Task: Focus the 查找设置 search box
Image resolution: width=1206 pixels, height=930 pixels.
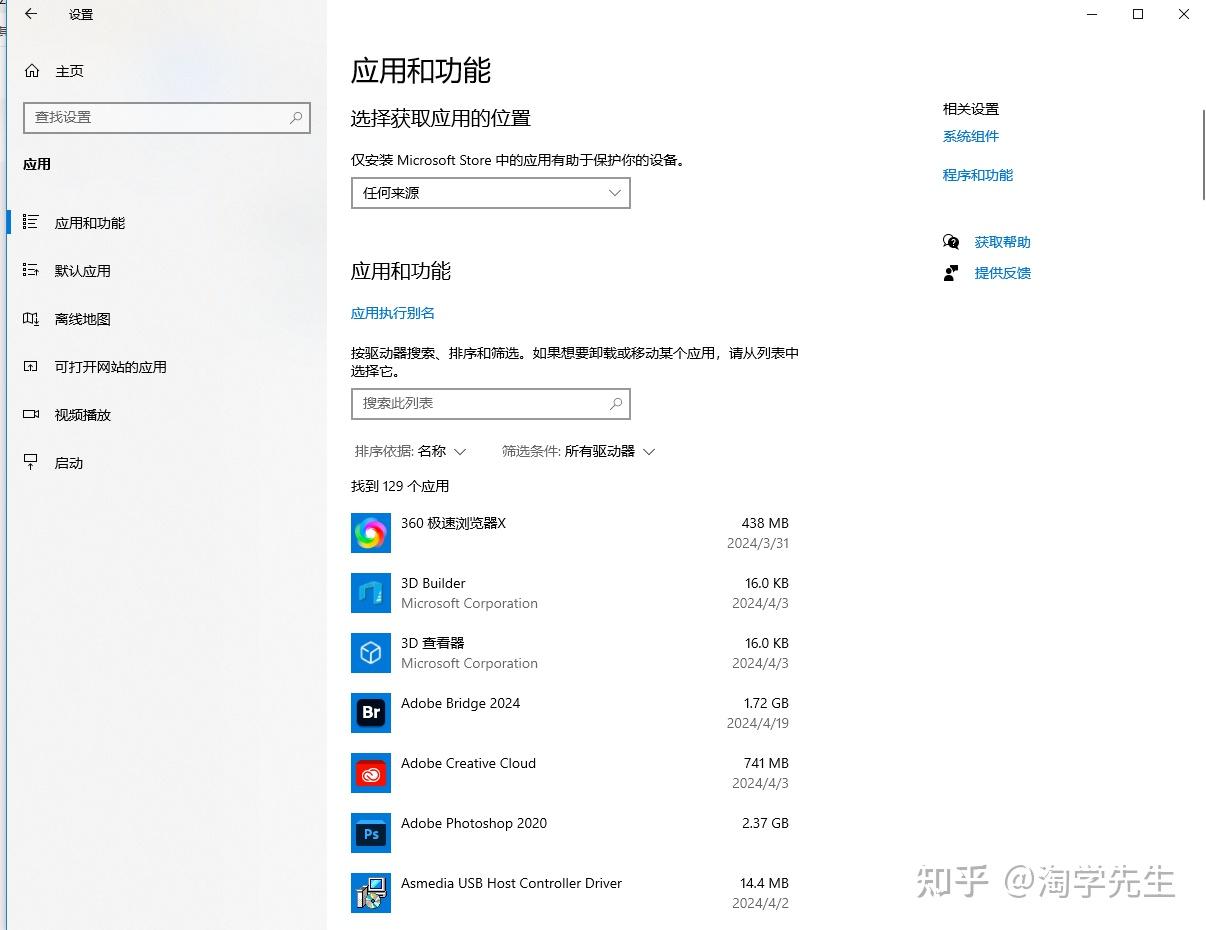Action: (158, 117)
